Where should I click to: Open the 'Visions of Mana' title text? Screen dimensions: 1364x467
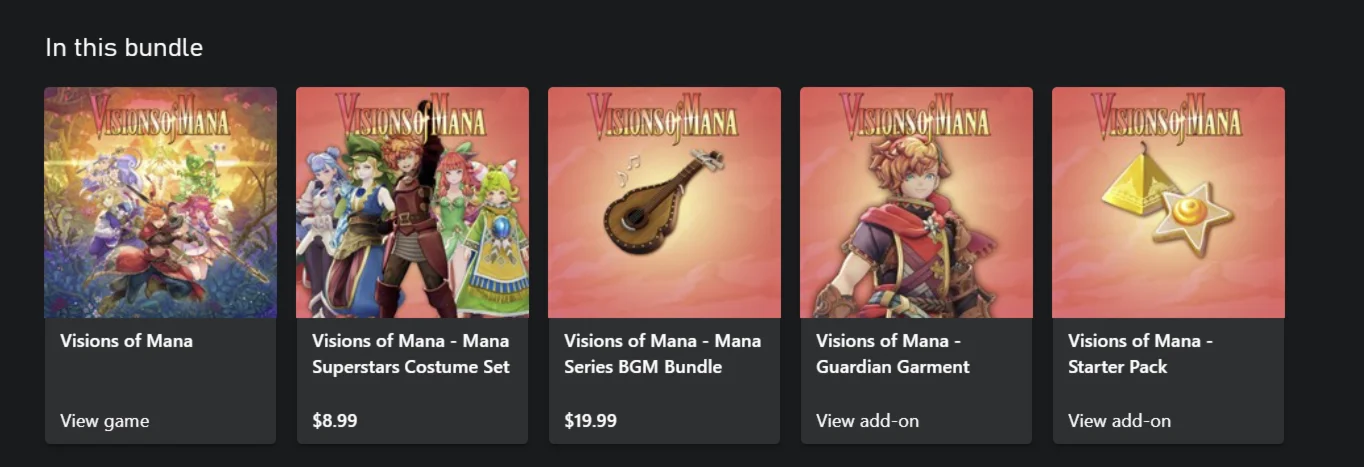[126, 341]
